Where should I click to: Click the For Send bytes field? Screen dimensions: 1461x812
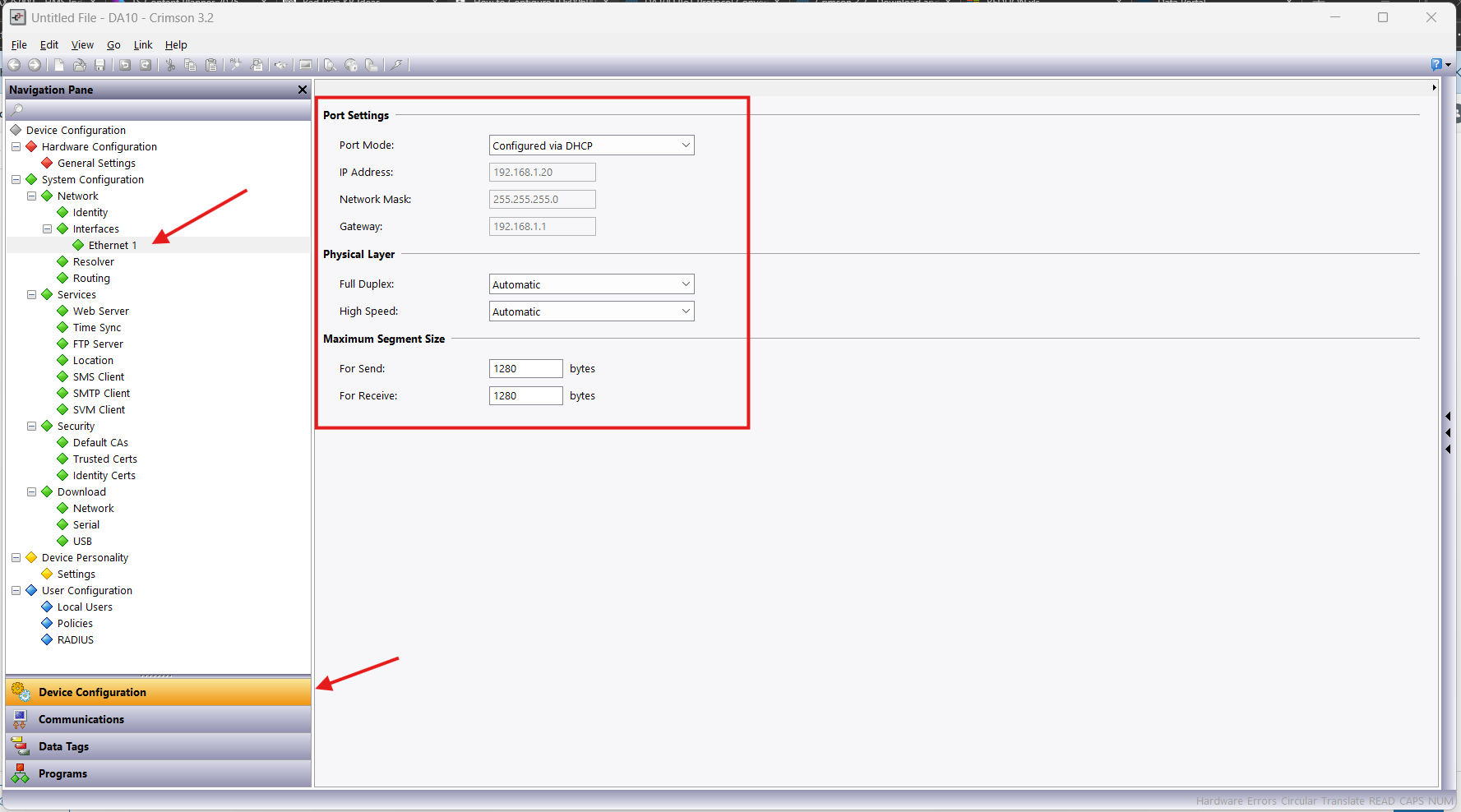pyautogui.click(x=525, y=369)
